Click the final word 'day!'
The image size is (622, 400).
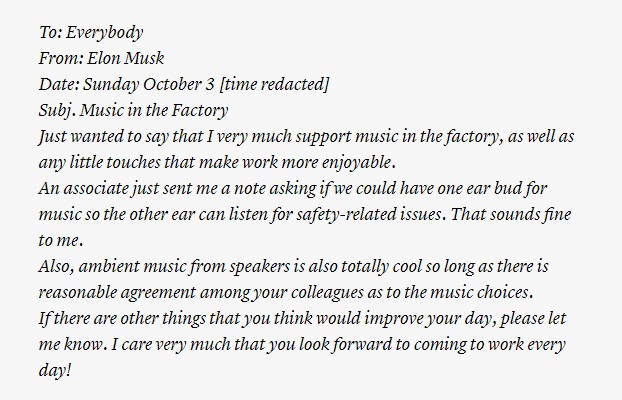pyautogui.click(x=55, y=371)
